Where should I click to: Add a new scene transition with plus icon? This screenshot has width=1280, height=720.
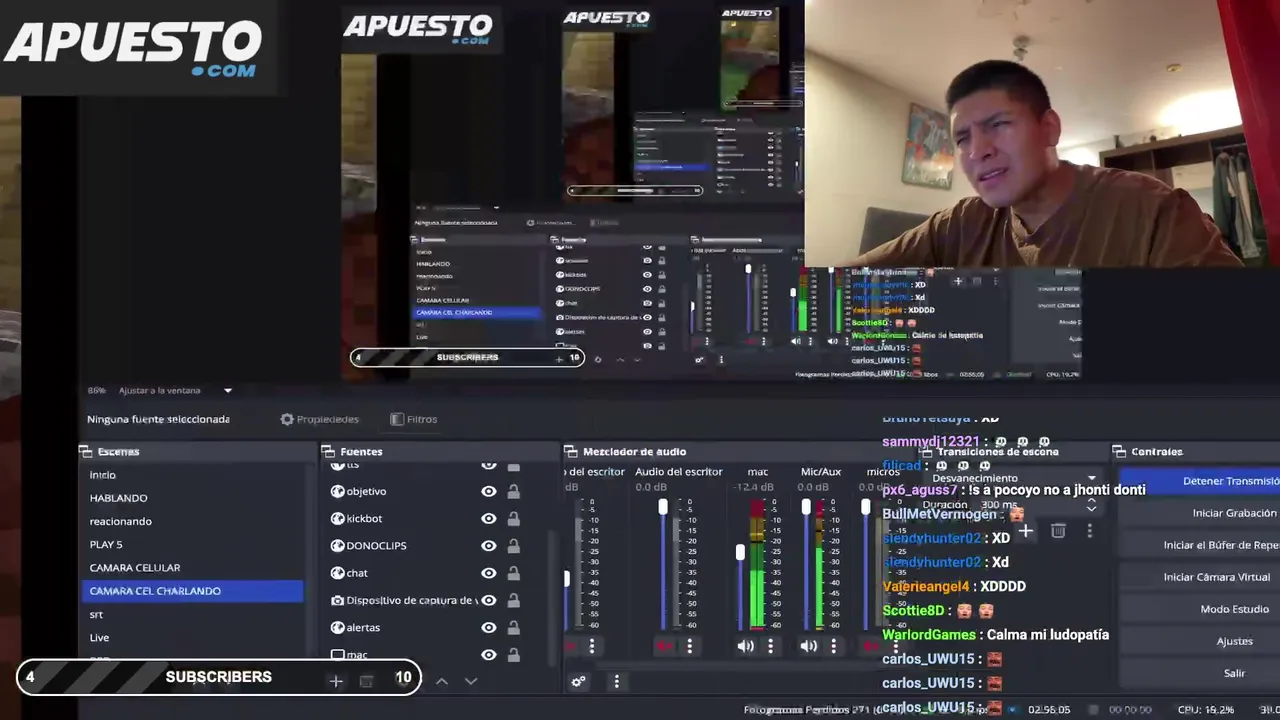1025,531
